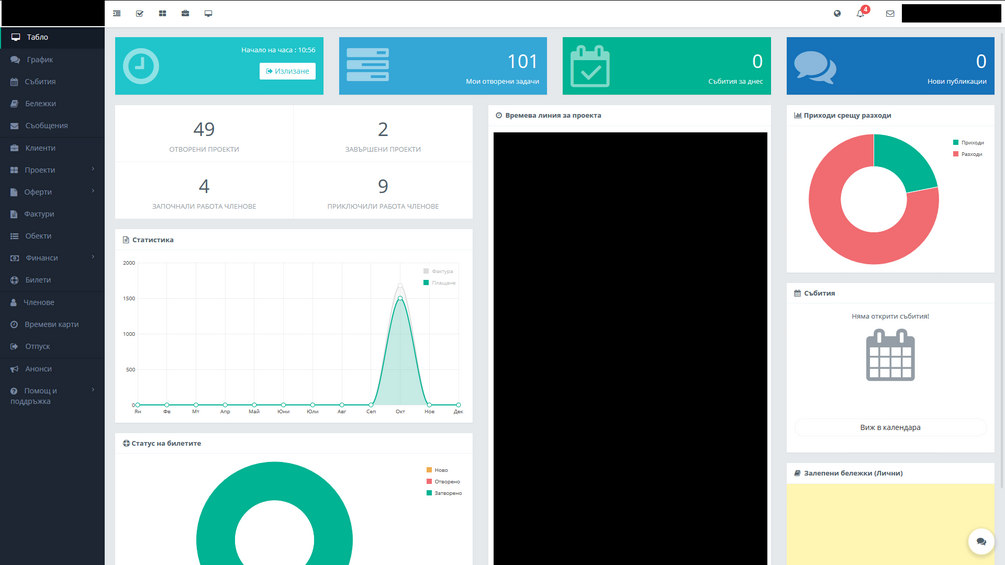Screen dimensions: 1005x565
Task: Click the 9 Приключили работа членове stat
Action: [383, 192]
